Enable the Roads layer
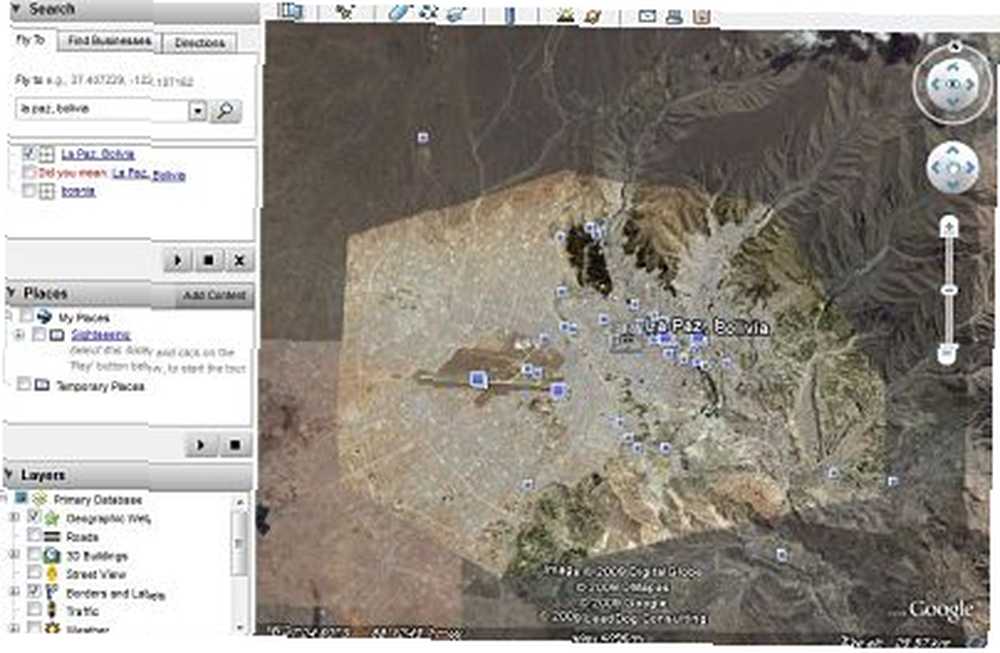This screenshot has height=653, width=1000. click(x=34, y=536)
